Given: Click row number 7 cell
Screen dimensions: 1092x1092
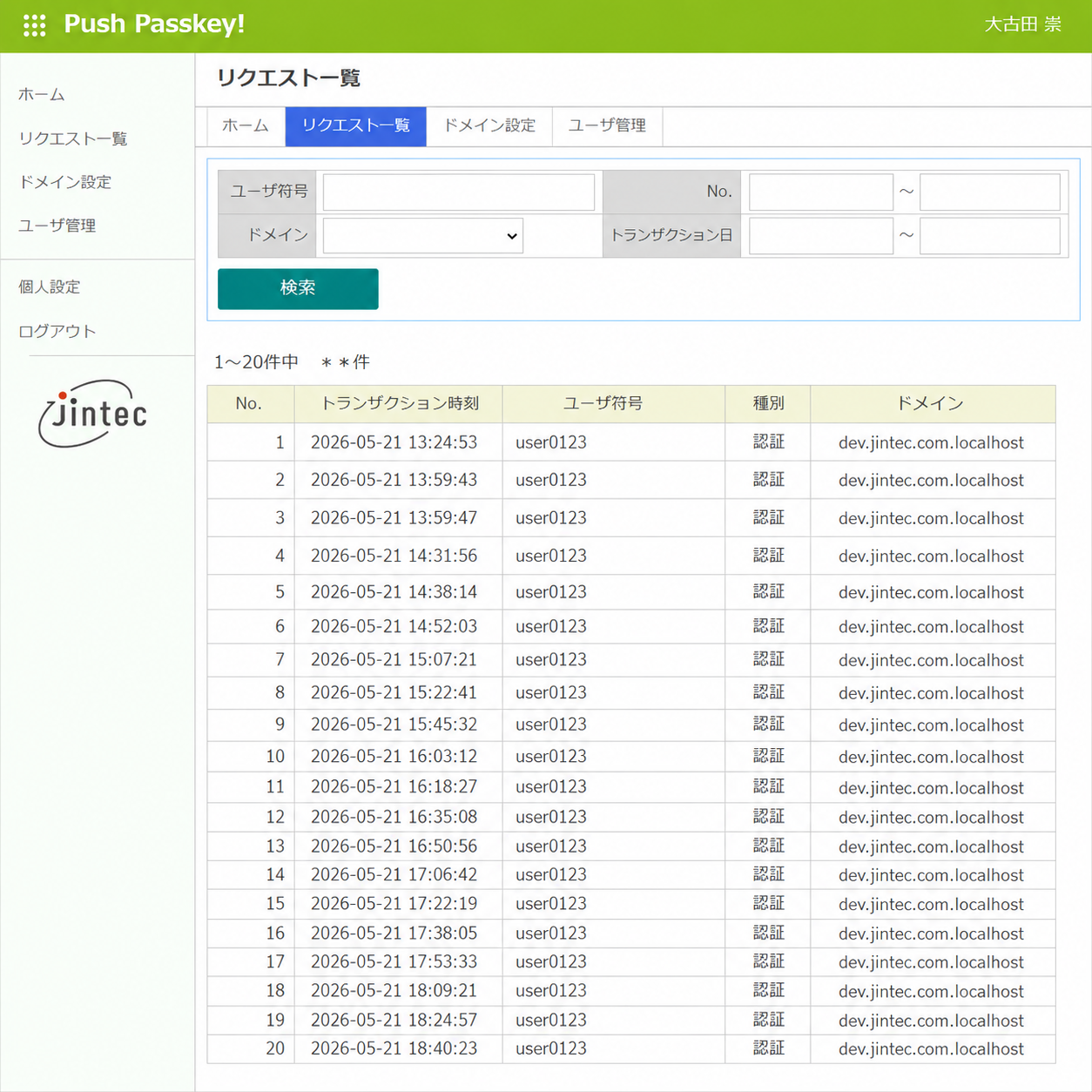Looking at the screenshot, I should [x=251, y=659].
